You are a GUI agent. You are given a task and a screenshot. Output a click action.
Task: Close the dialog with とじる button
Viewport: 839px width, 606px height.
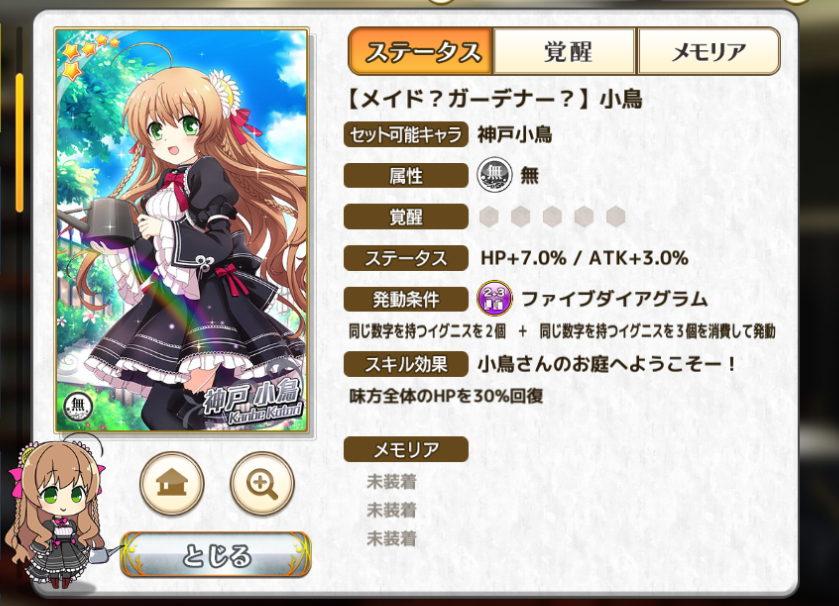pyautogui.click(x=216, y=555)
